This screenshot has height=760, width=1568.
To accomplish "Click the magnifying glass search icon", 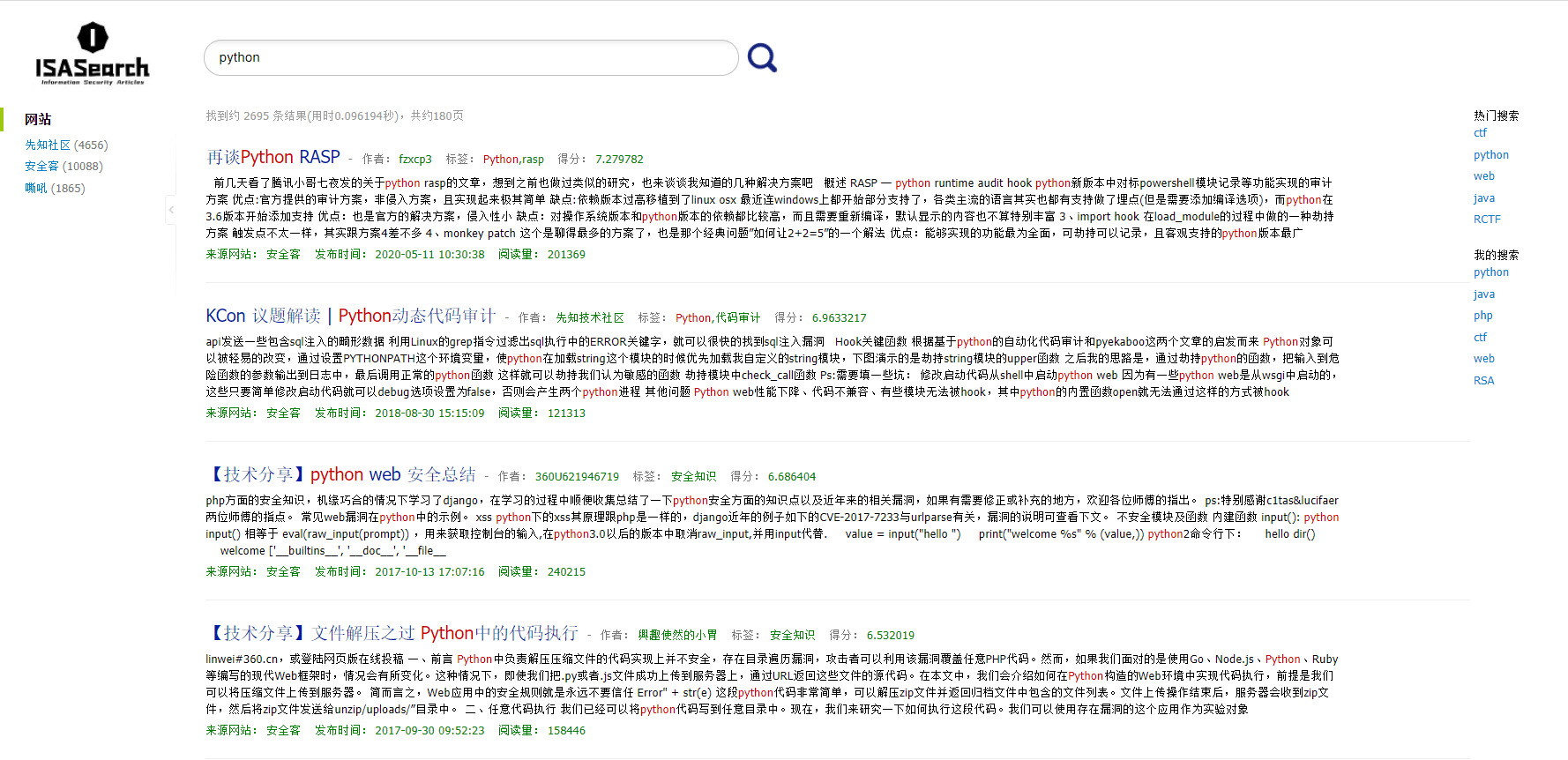I will click(762, 58).
